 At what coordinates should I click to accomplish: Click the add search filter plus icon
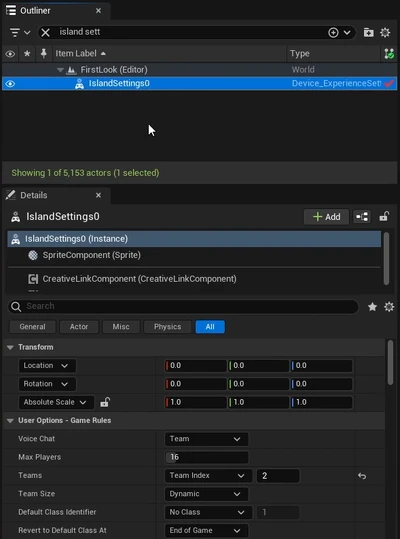coord(333,32)
